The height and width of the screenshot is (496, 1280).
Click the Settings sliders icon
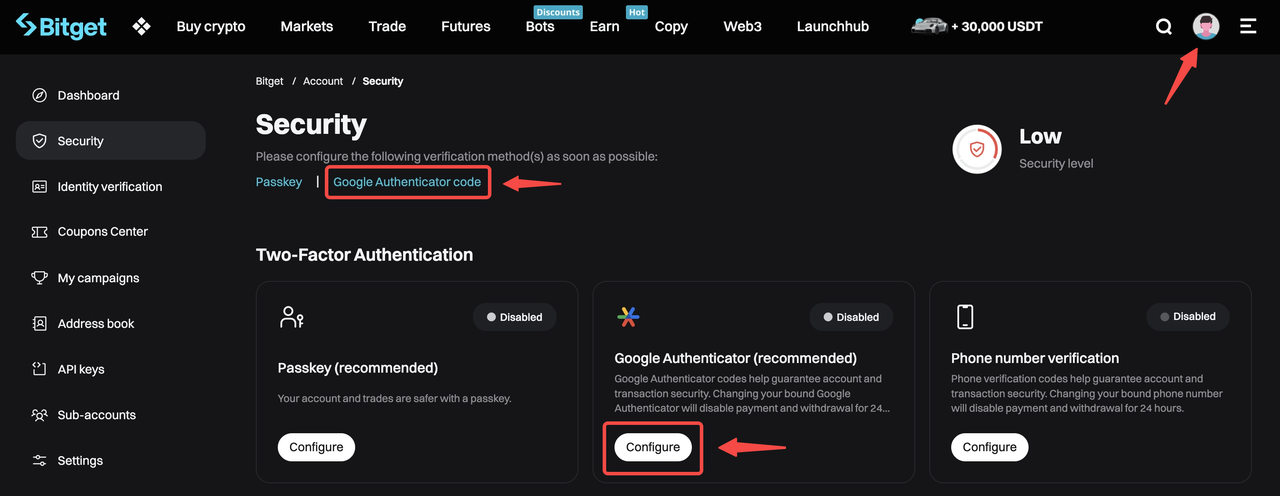40,461
